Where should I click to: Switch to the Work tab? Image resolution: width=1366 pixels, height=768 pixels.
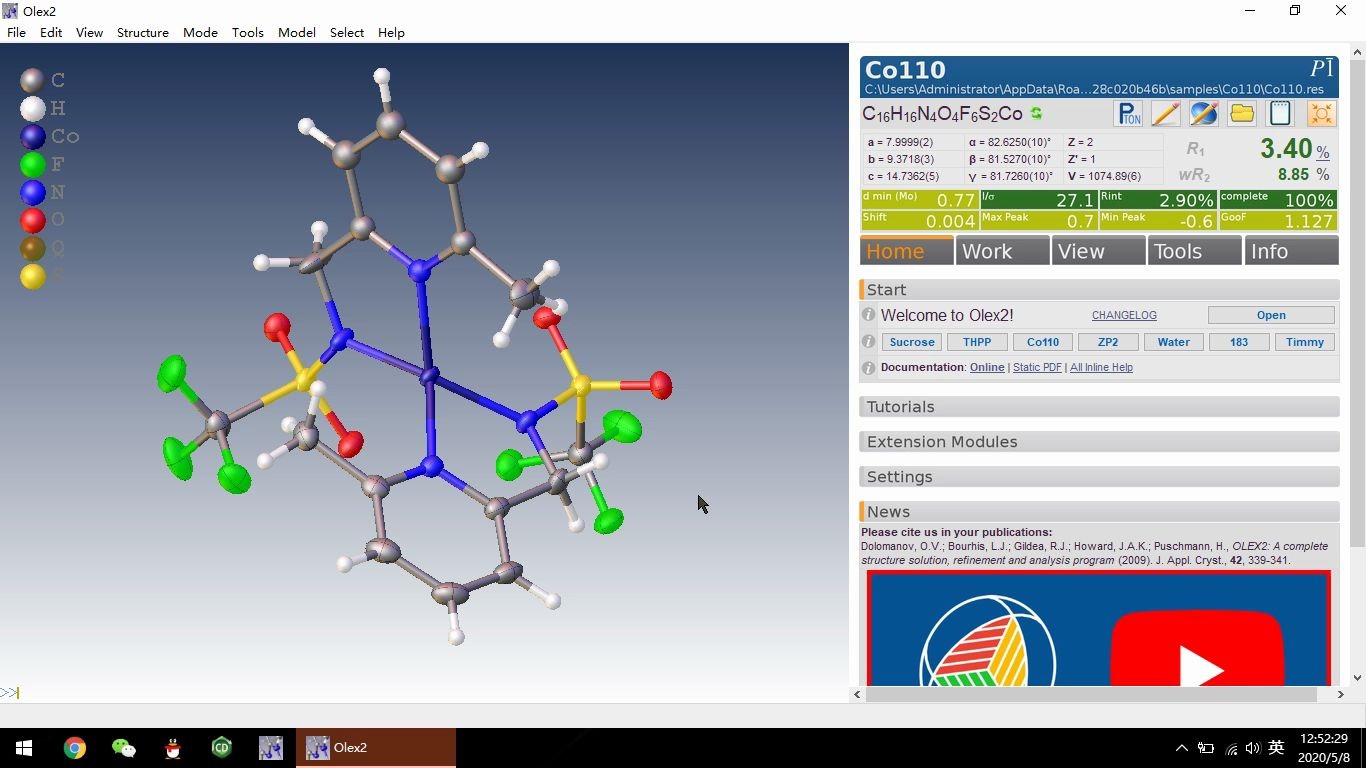click(1002, 251)
